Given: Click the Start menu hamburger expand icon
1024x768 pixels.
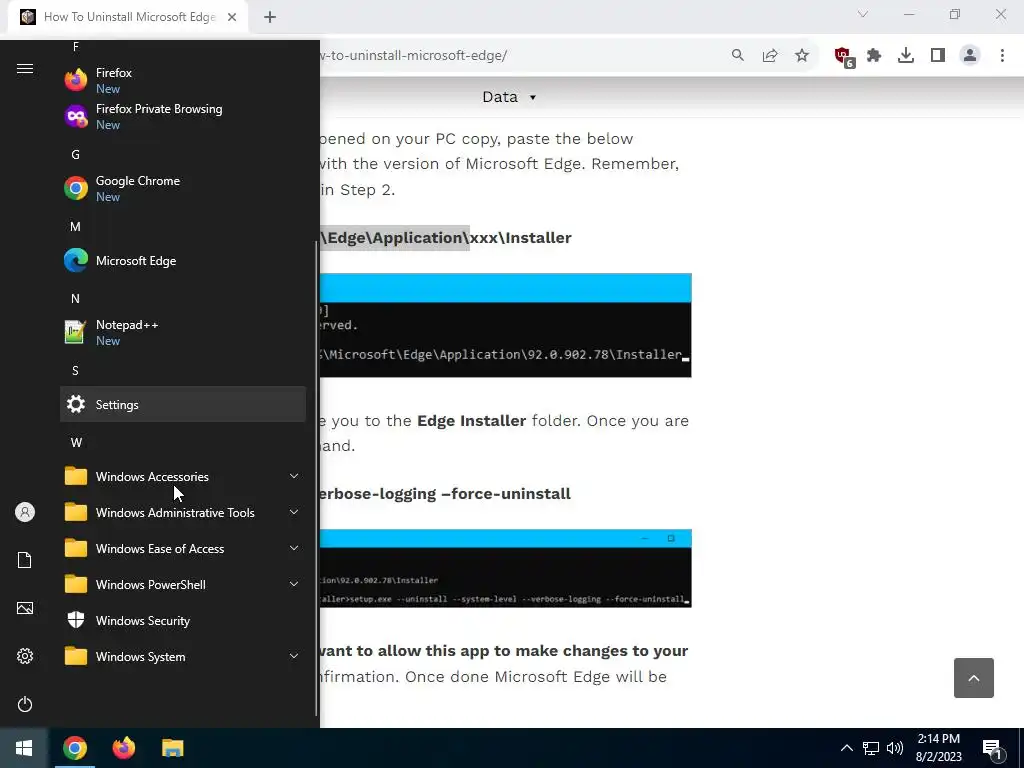Looking at the screenshot, I should click(25, 69).
